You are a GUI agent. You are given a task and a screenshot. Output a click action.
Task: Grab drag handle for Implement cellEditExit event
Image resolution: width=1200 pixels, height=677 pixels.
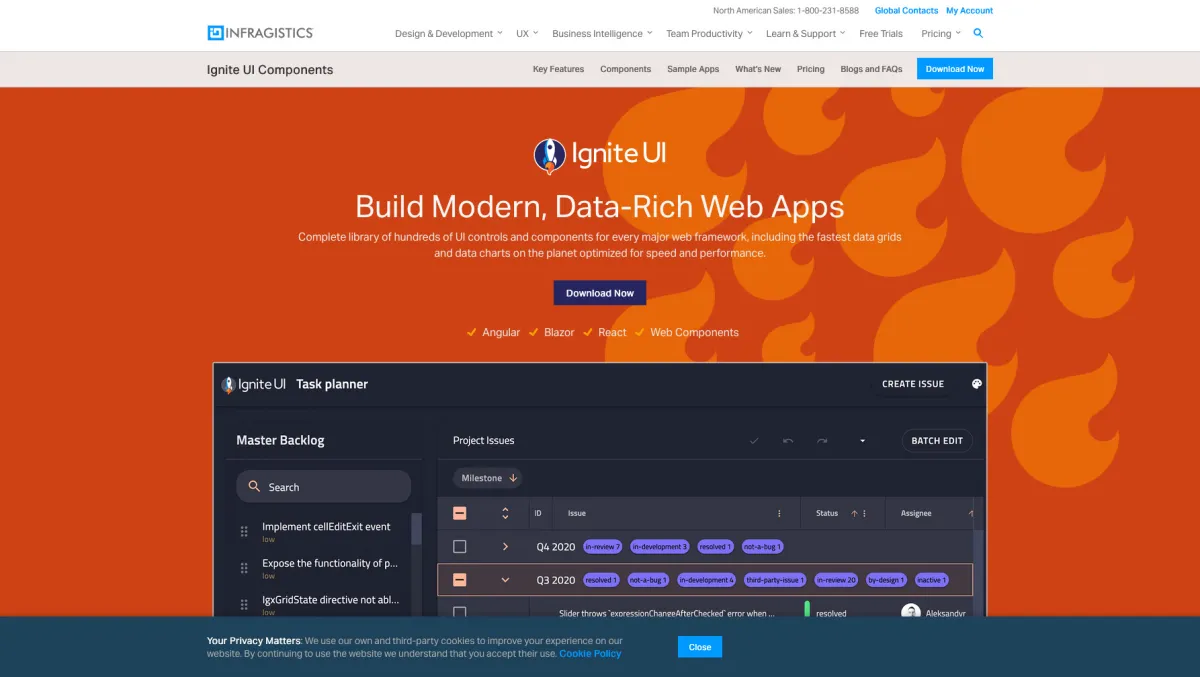click(x=244, y=531)
